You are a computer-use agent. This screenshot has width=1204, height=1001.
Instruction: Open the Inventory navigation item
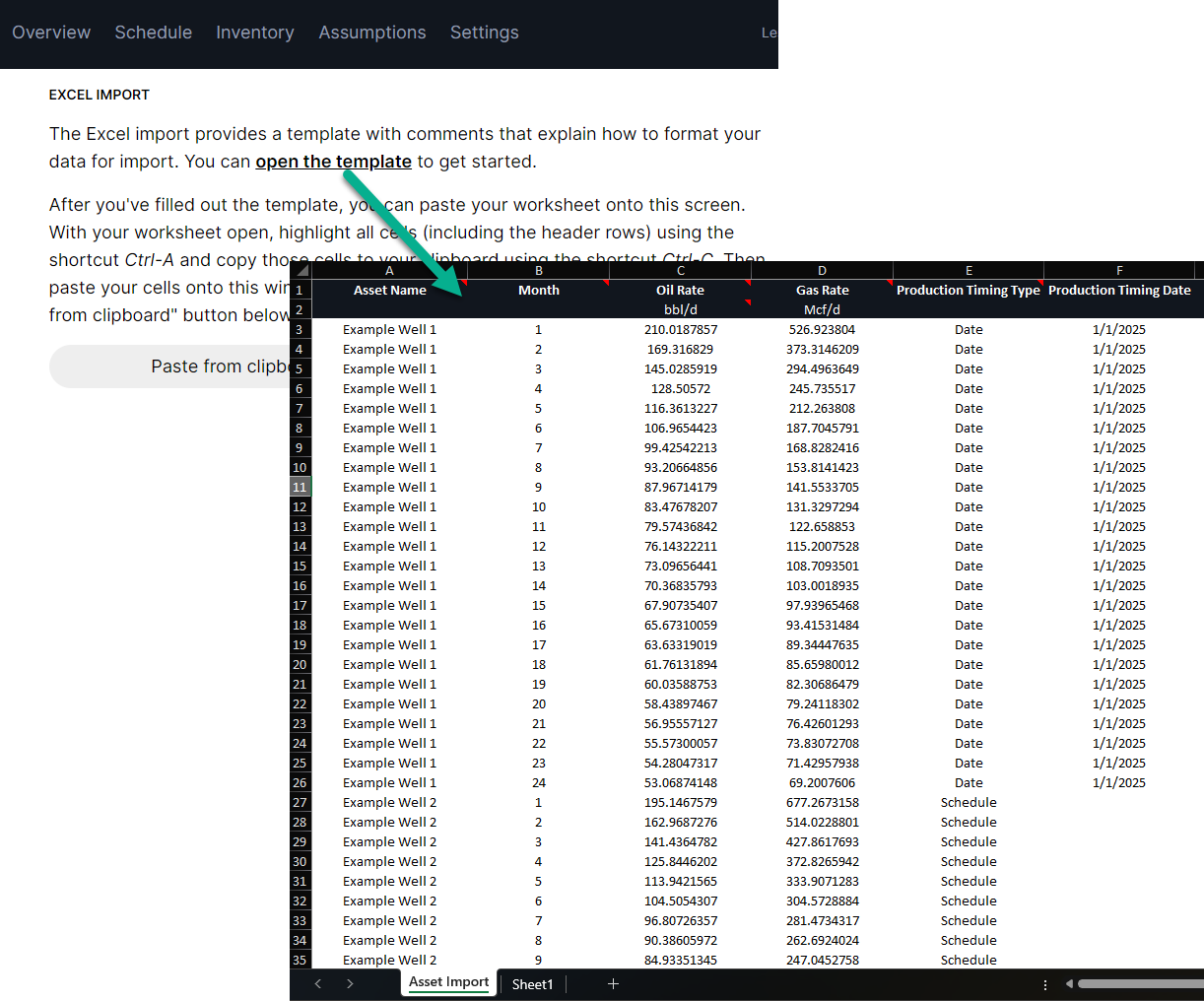coord(255,33)
